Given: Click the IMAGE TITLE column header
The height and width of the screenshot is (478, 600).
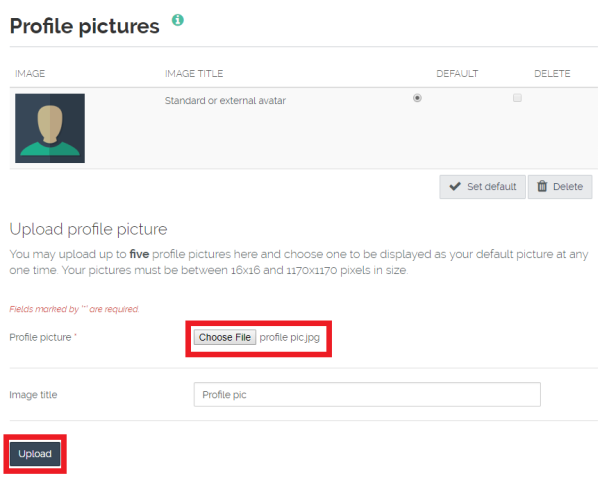Looking at the screenshot, I should coord(194,73).
